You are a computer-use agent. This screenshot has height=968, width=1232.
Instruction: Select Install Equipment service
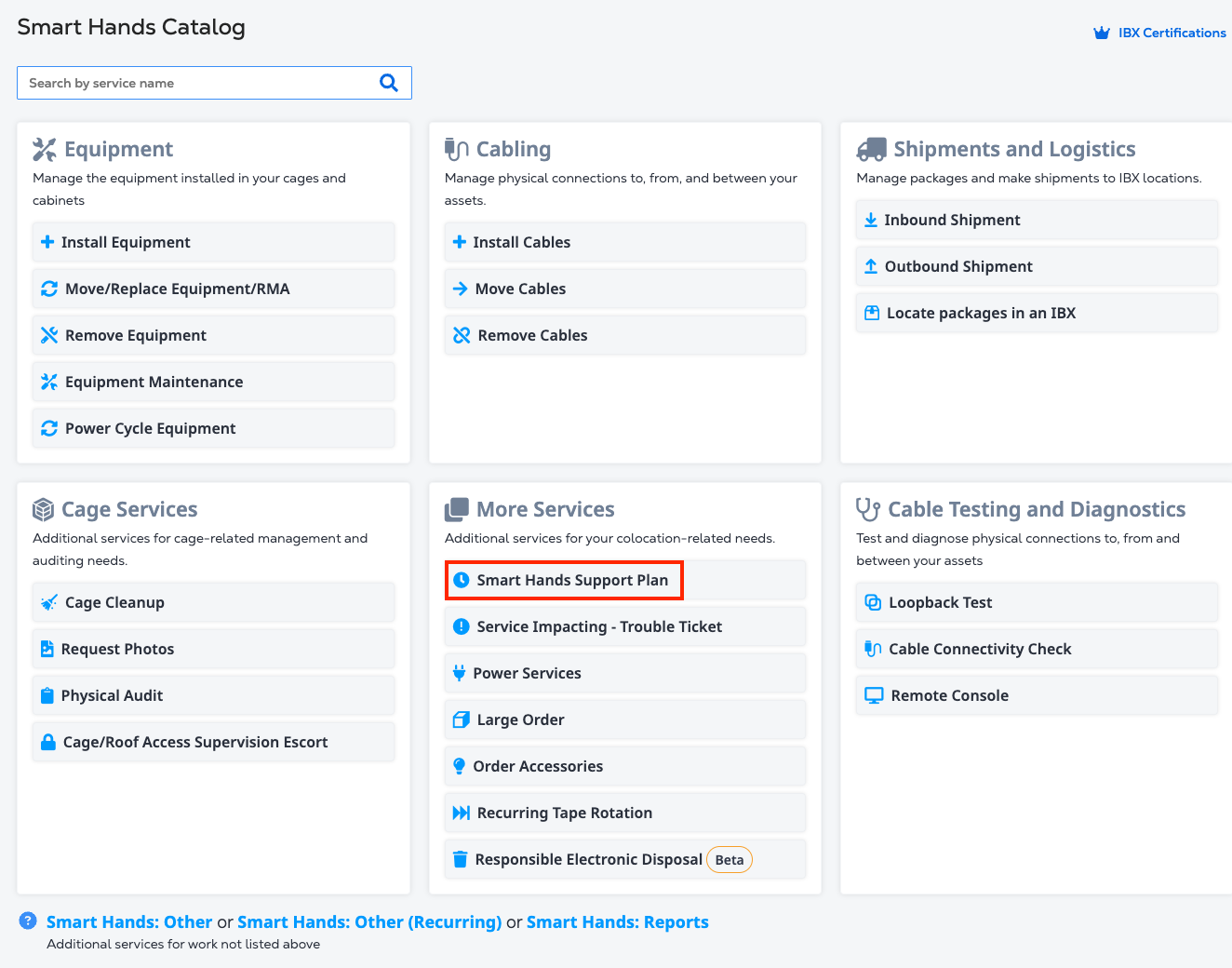click(x=213, y=242)
